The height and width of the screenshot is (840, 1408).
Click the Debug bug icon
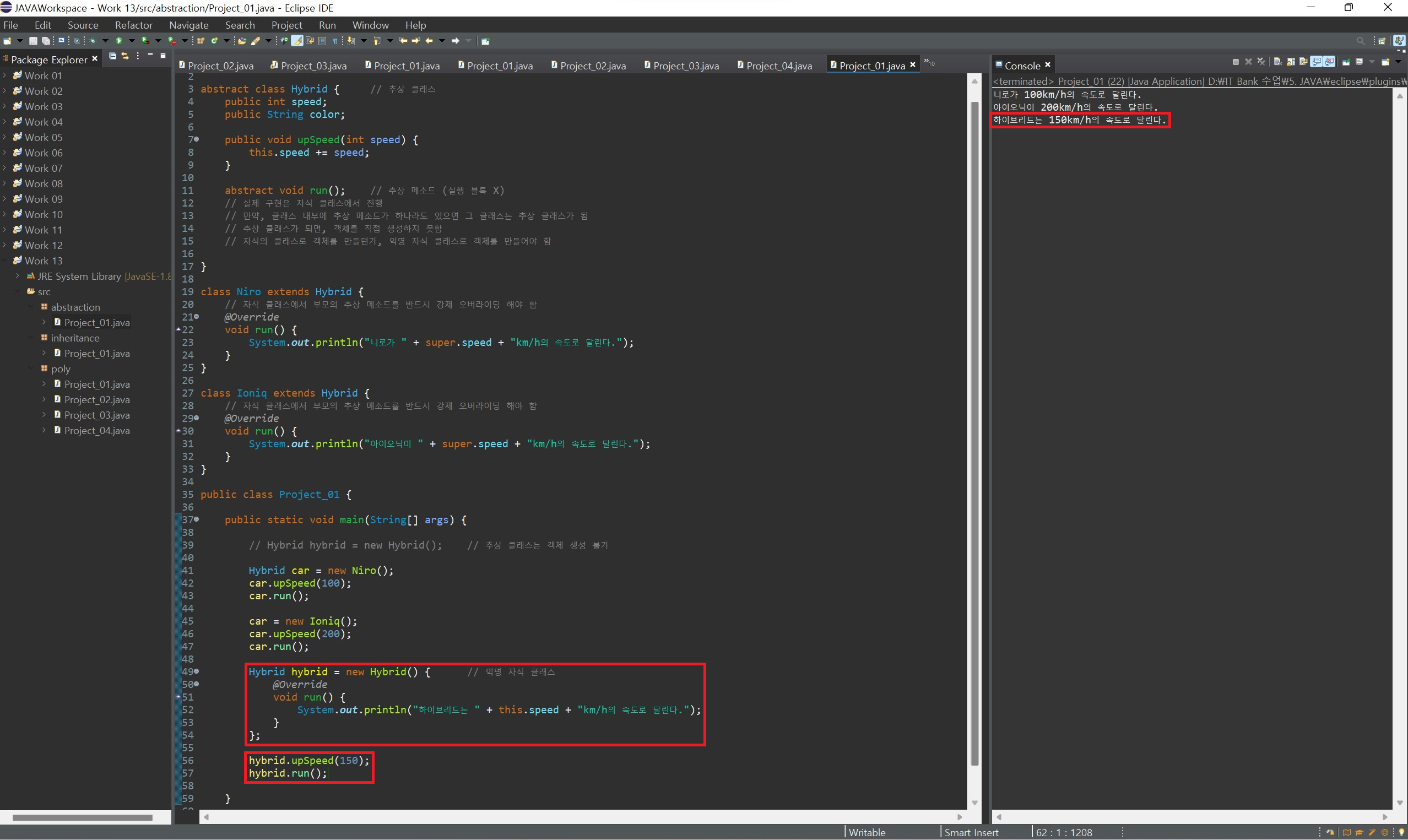[93, 41]
